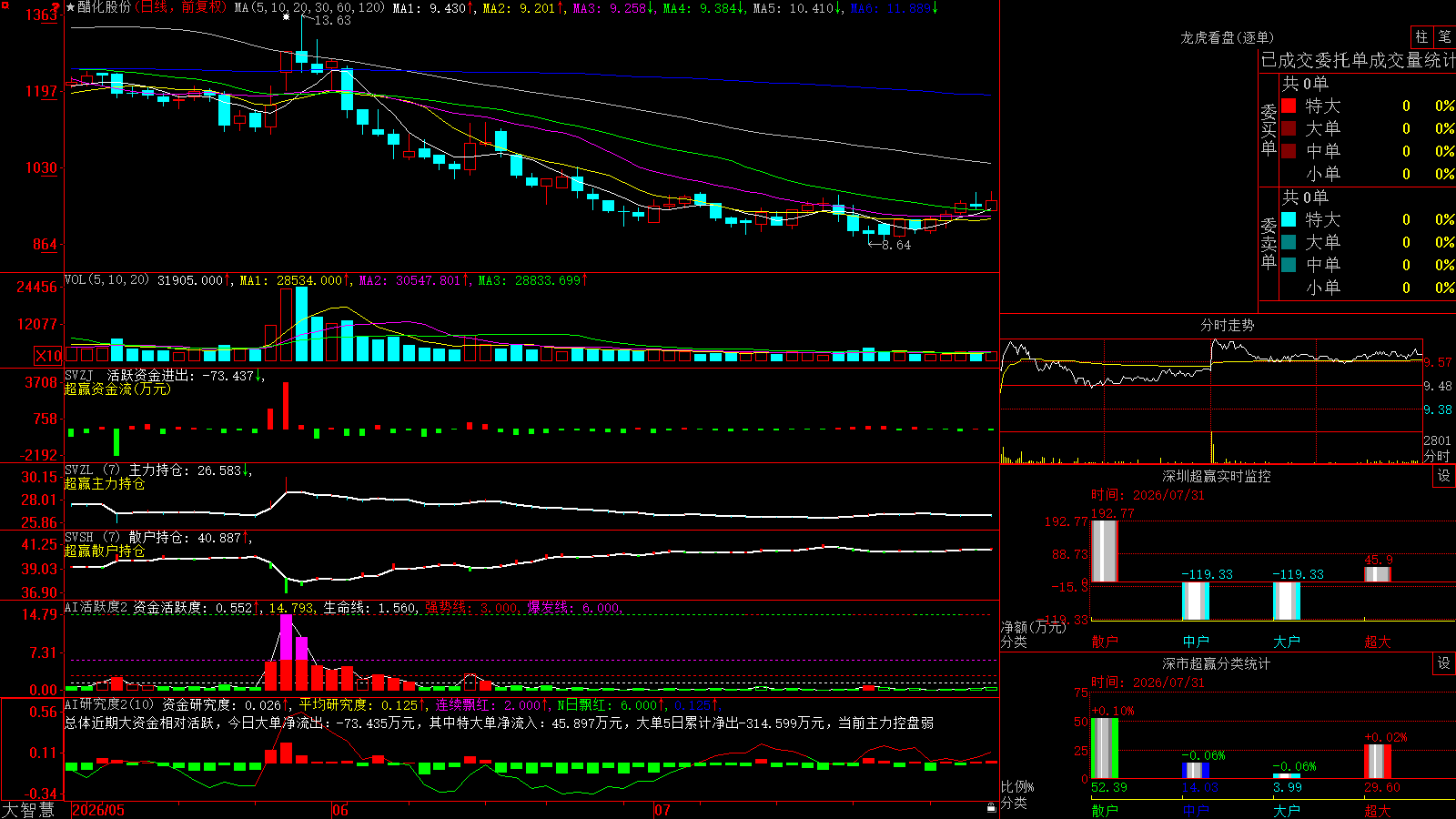Click the tallest volume bar in the VOL panel

[x=301, y=324]
